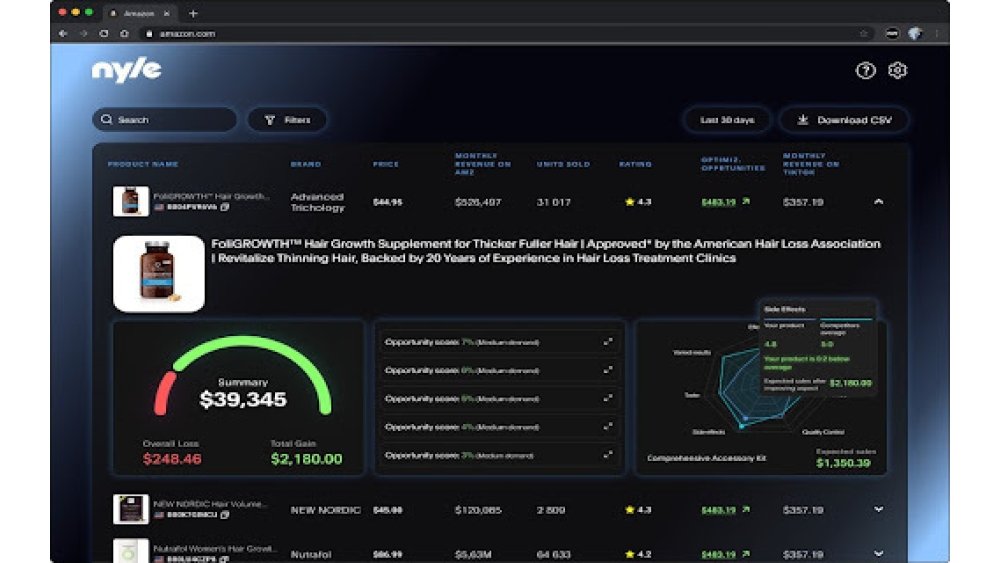The height and width of the screenshot is (563, 1000).
Task: Expand the 4% opportunity score row
Action: point(608,427)
